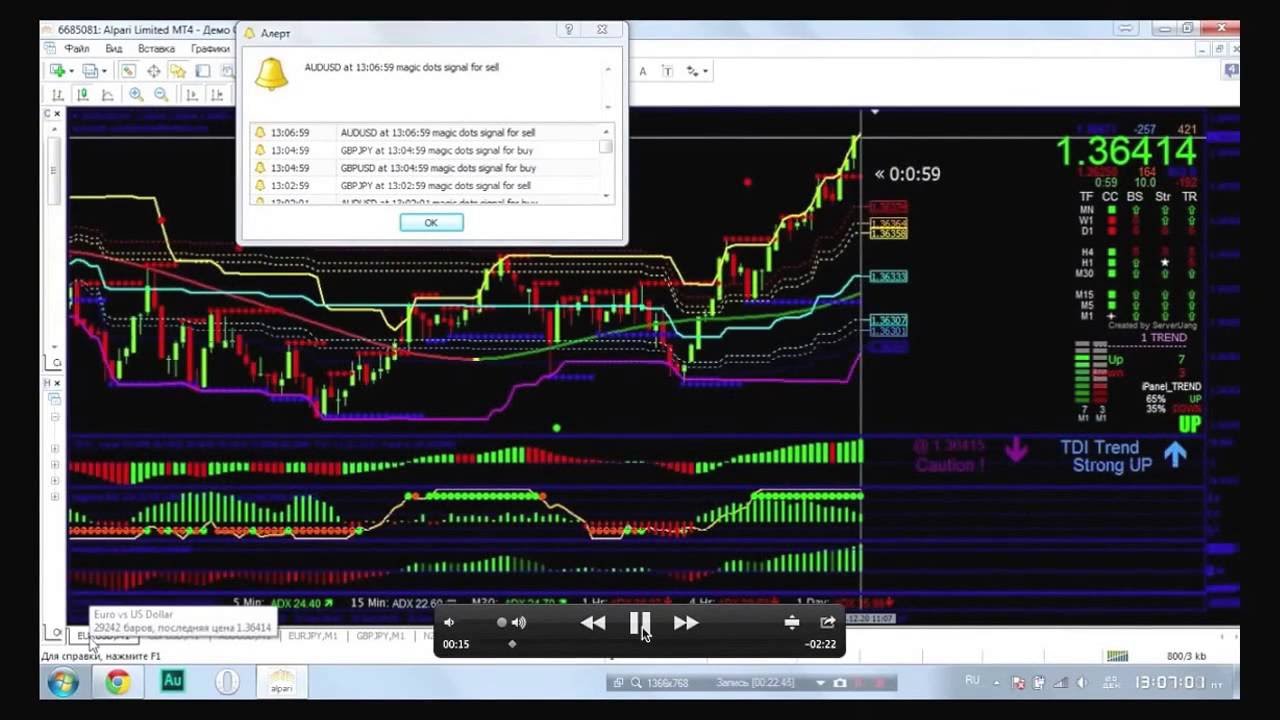Move the video progress scrubber marker
Viewport: 1280px width, 720px height.
click(512, 644)
